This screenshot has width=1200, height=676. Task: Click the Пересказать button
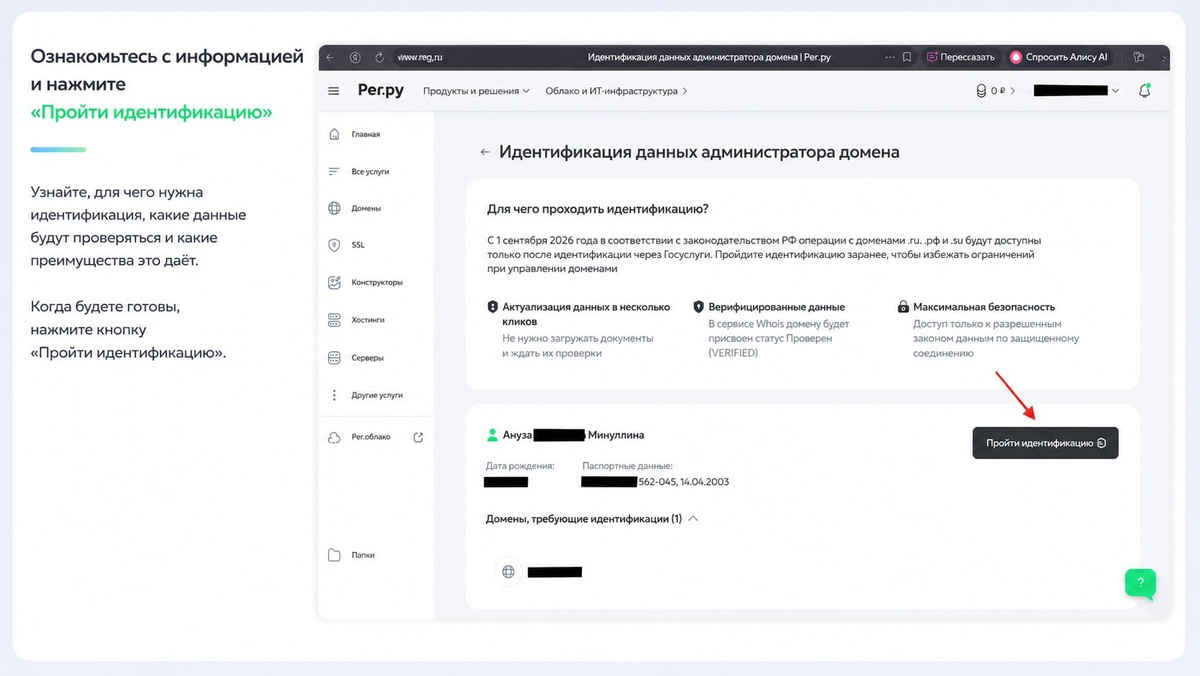point(960,57)
